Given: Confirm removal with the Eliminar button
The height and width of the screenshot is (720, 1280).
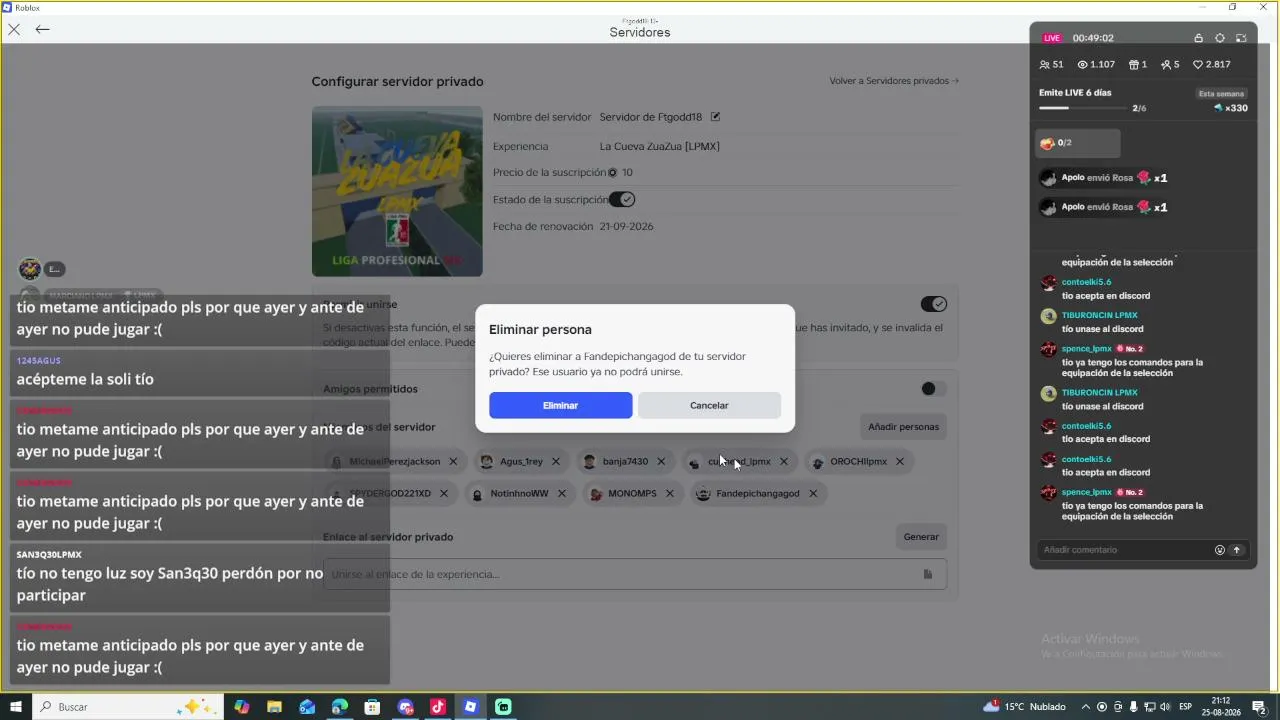Looking at the screenshot, I should coord(560,405).
